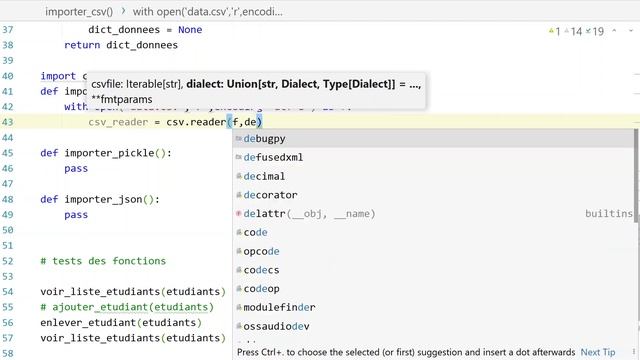Viewport: 640px width, 360px height.
Task: Select the opcode completion suggestion
Action: 434,251
